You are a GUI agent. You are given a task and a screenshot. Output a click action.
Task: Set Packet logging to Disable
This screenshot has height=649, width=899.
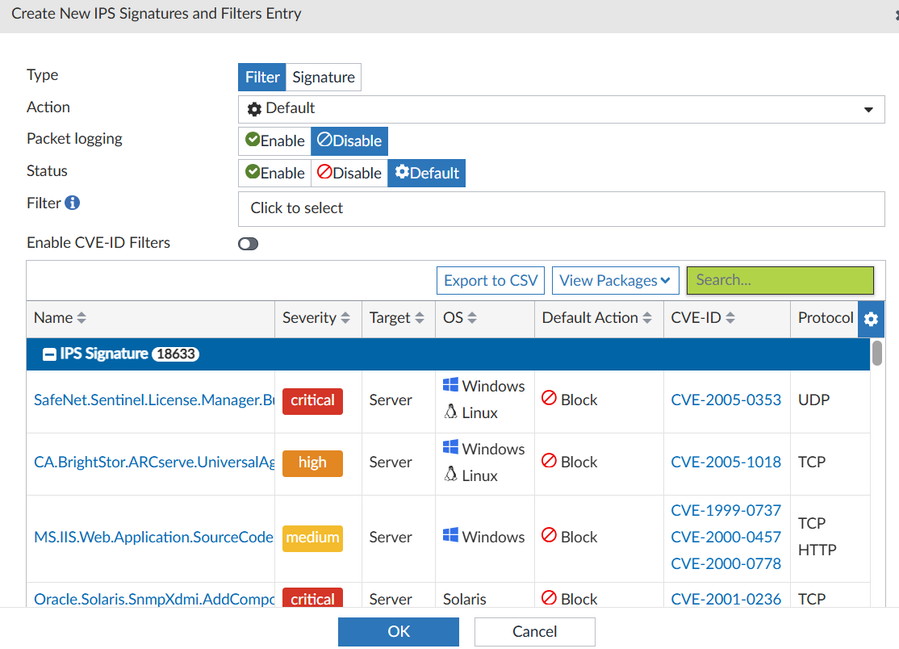pos(349,141)
